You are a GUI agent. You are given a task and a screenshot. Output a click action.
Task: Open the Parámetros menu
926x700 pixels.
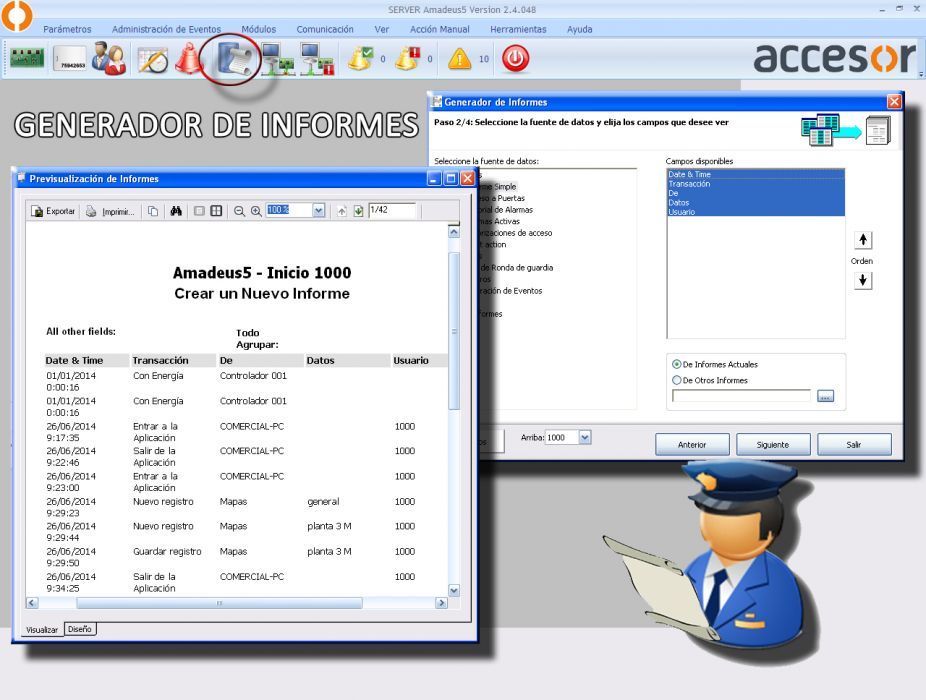click(67, 29)
